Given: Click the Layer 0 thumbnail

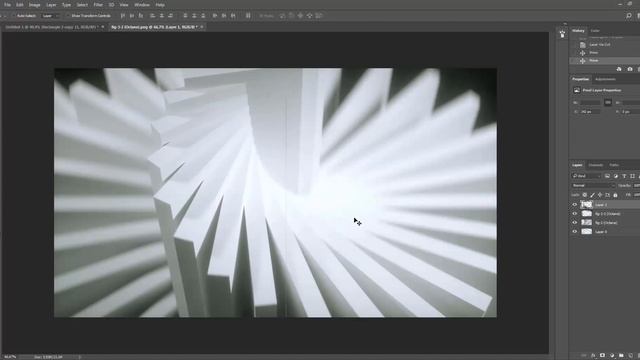Looking at the screenshot, I should tap(587, 232).
